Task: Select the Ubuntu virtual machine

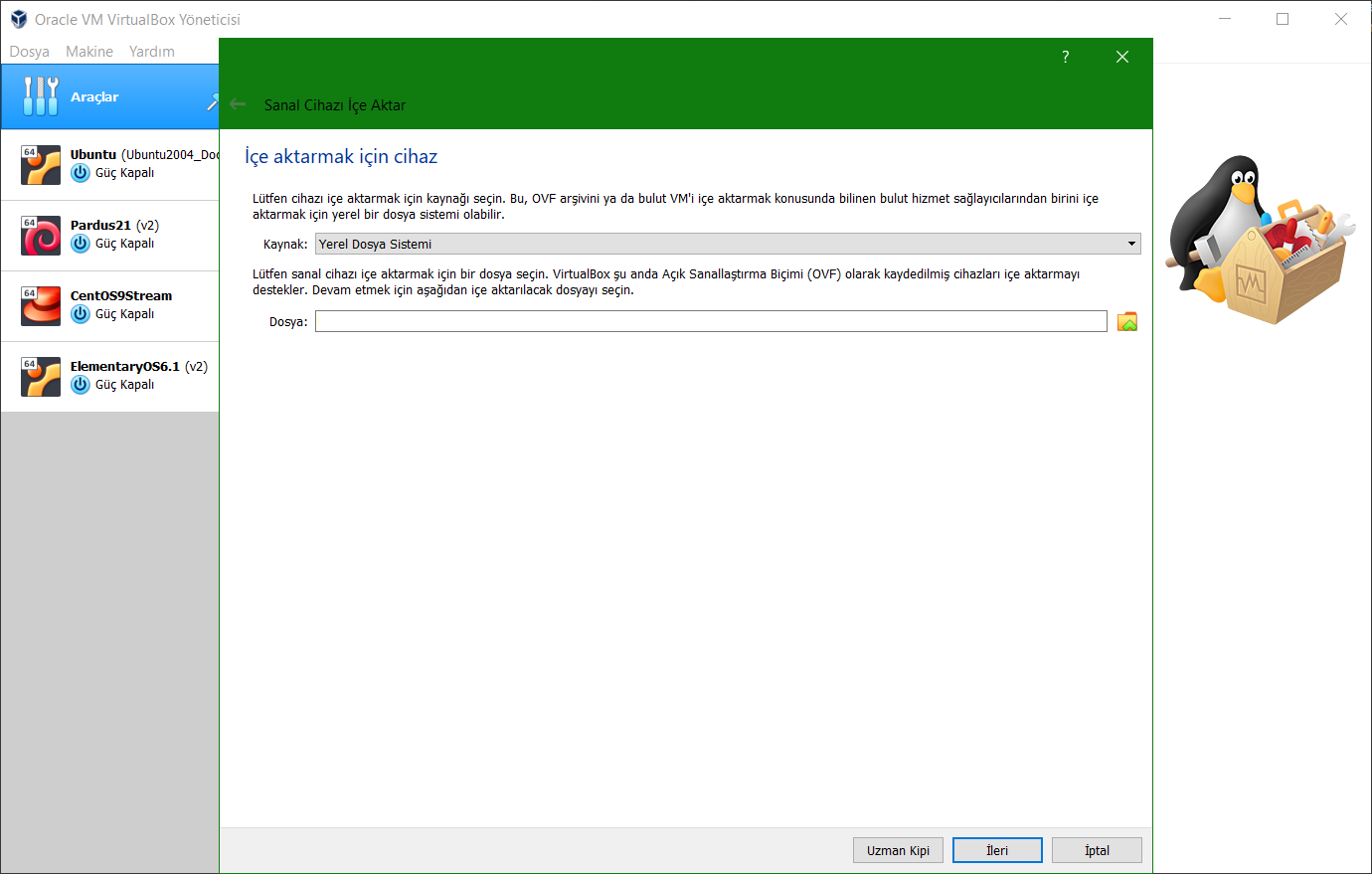Action: click(109, 165)
